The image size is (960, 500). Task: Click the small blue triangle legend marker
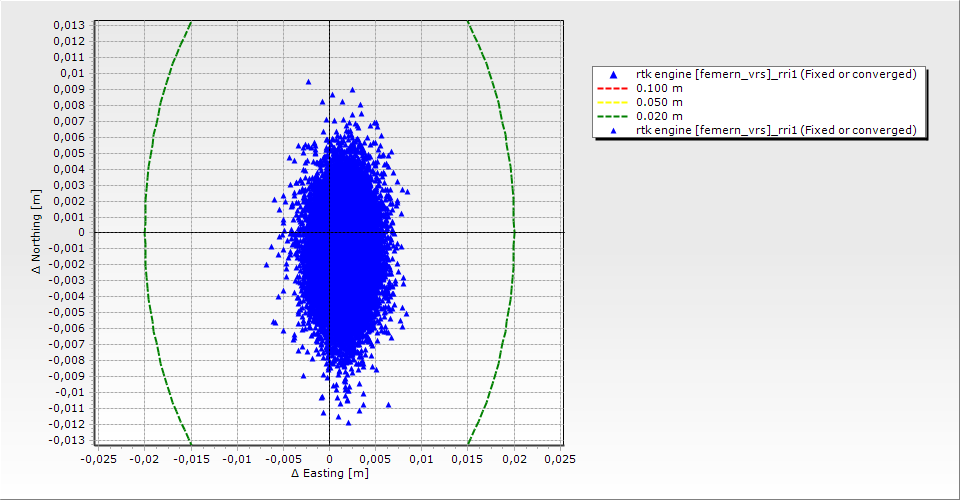613,130
